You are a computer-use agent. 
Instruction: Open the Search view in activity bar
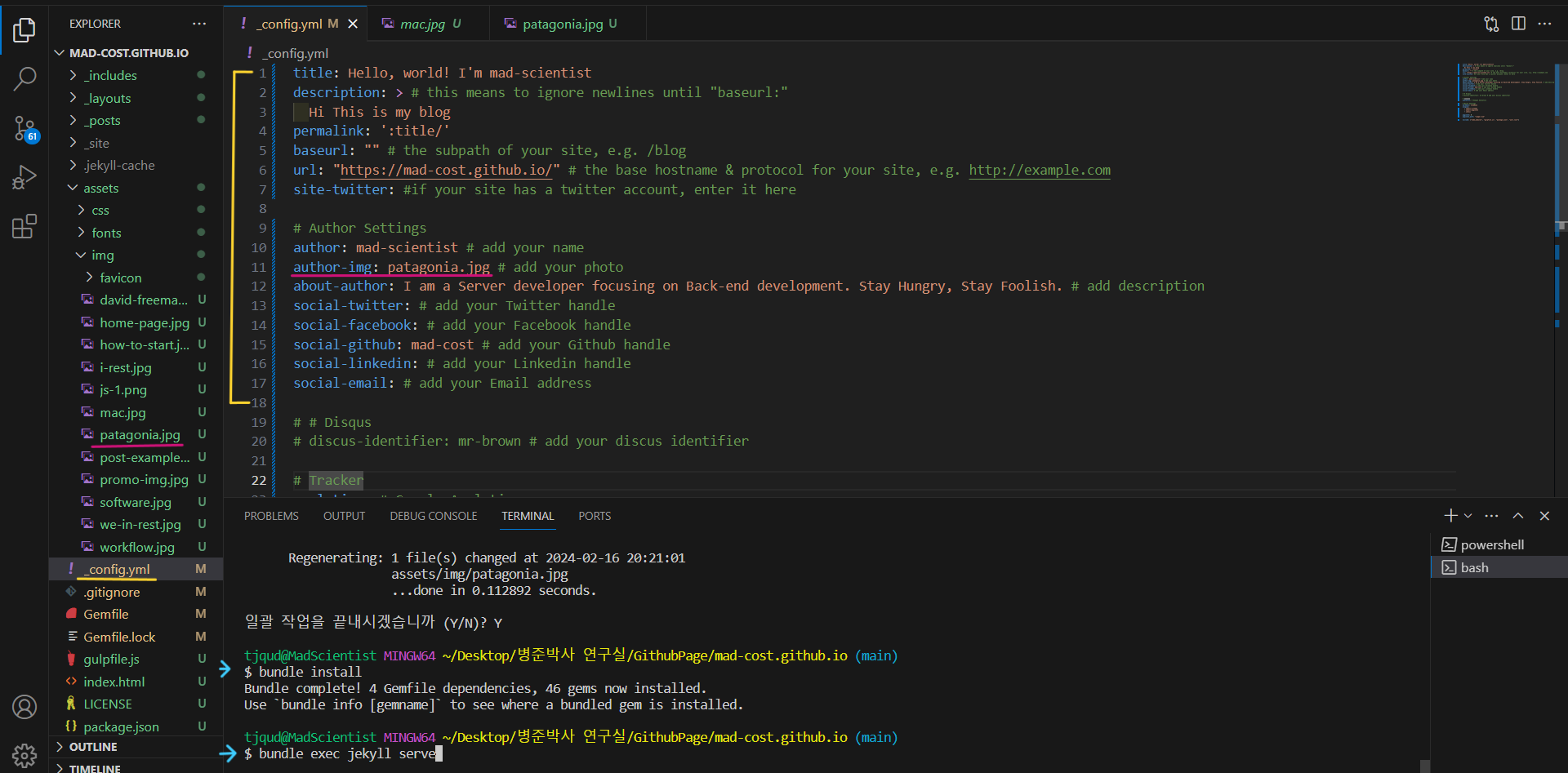tap(24, 79)
